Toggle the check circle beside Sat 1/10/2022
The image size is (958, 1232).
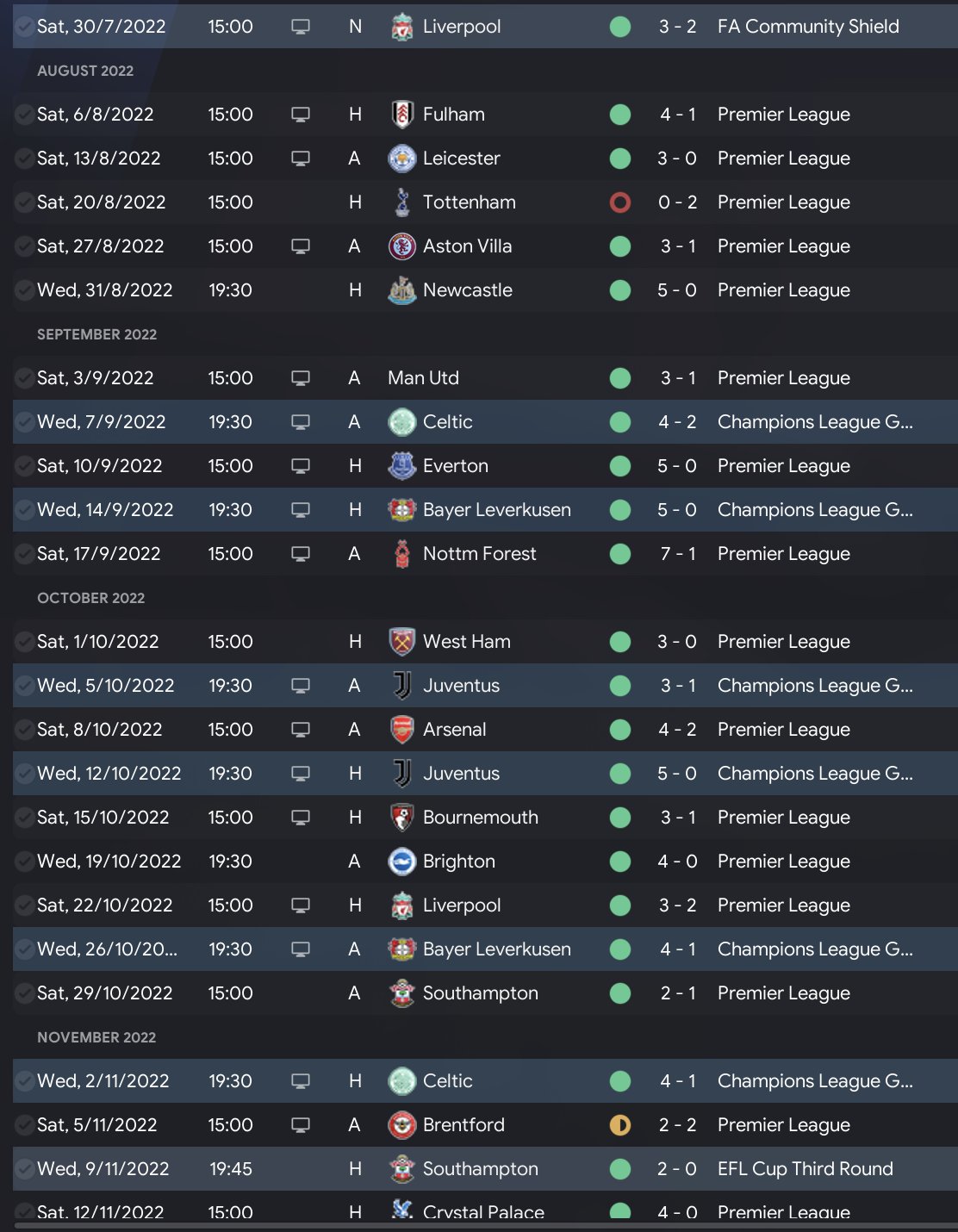point(25,642)
